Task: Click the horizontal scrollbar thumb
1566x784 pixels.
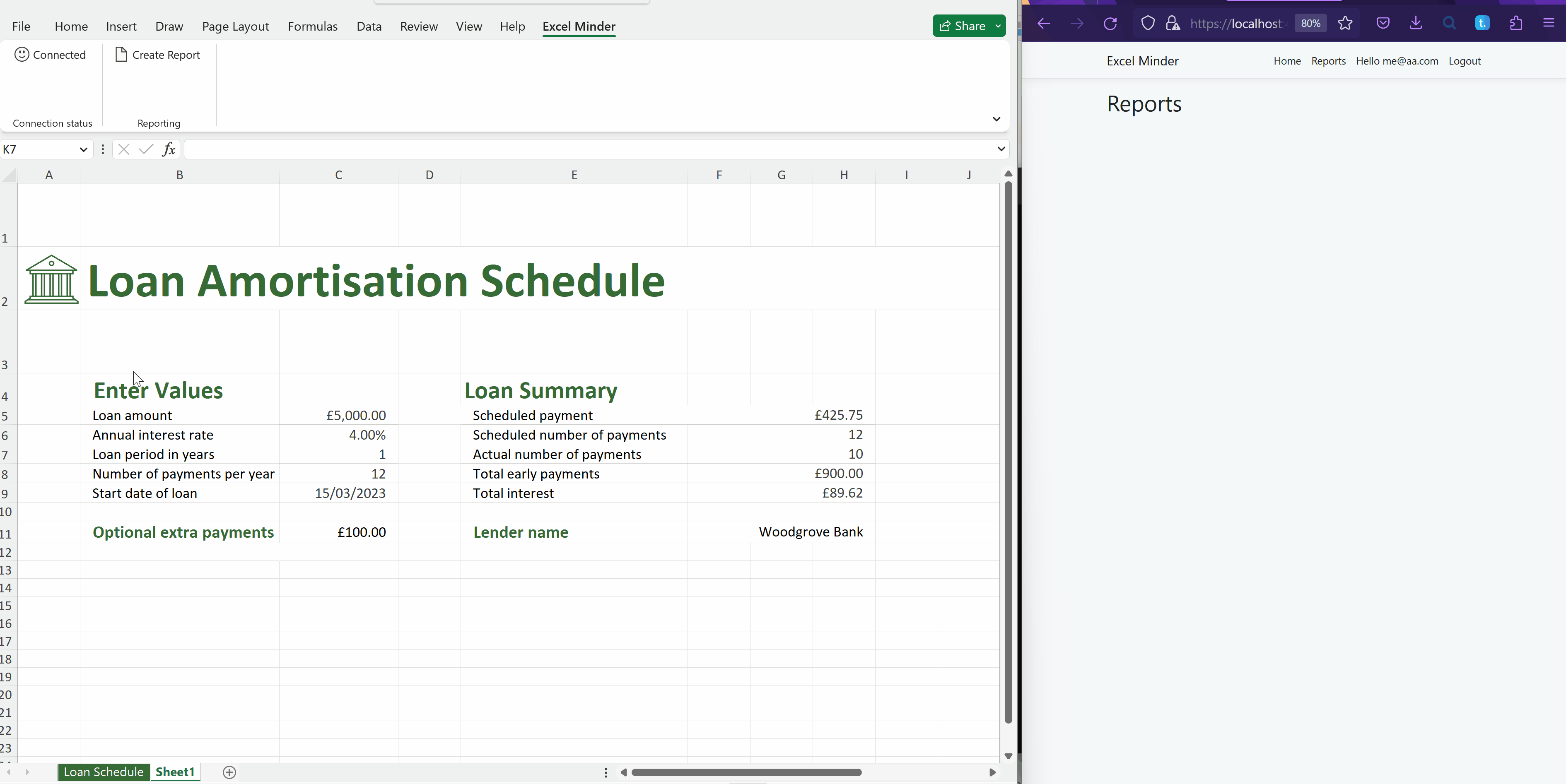Action: point(746,772)
